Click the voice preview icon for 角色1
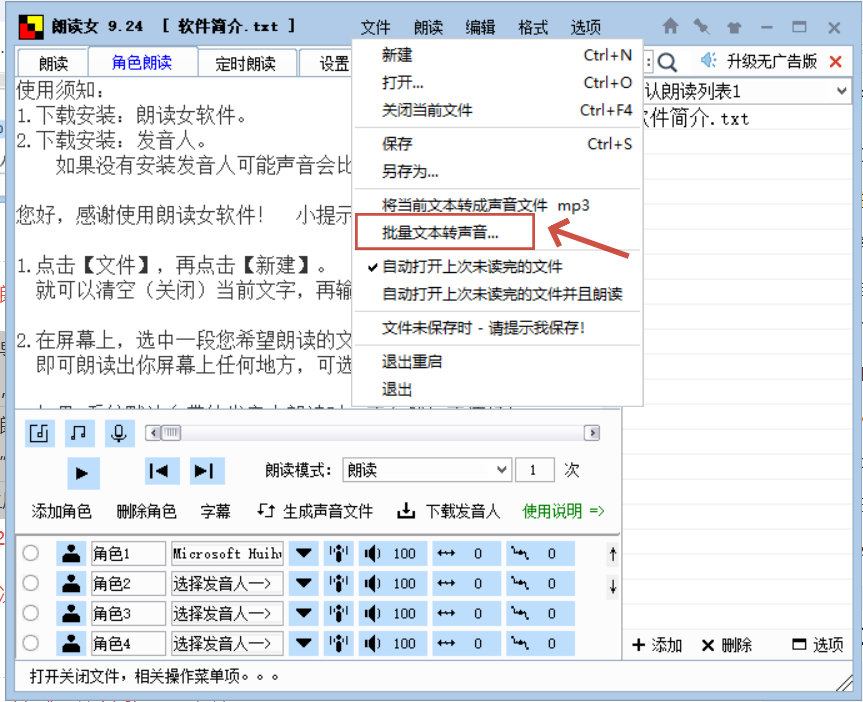The image size is (863, 702). tap(338, 553)
